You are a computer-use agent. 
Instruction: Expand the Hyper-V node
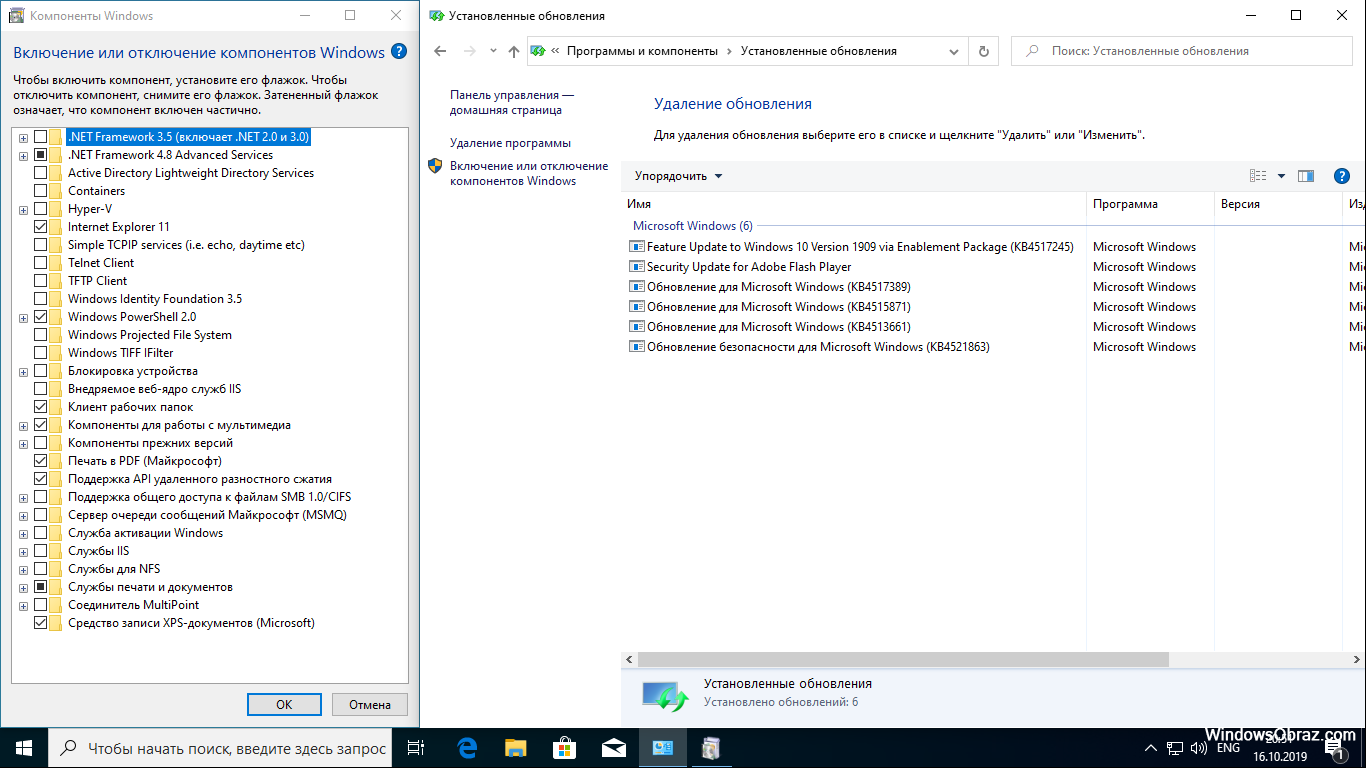pyautogui.click(x=23, y=209)
